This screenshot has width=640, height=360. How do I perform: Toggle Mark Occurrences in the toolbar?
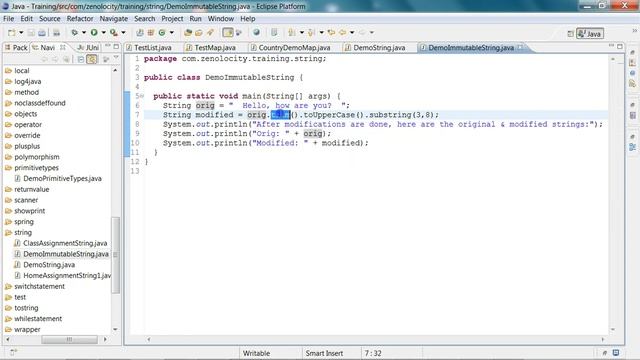click(x=228, y=33)
